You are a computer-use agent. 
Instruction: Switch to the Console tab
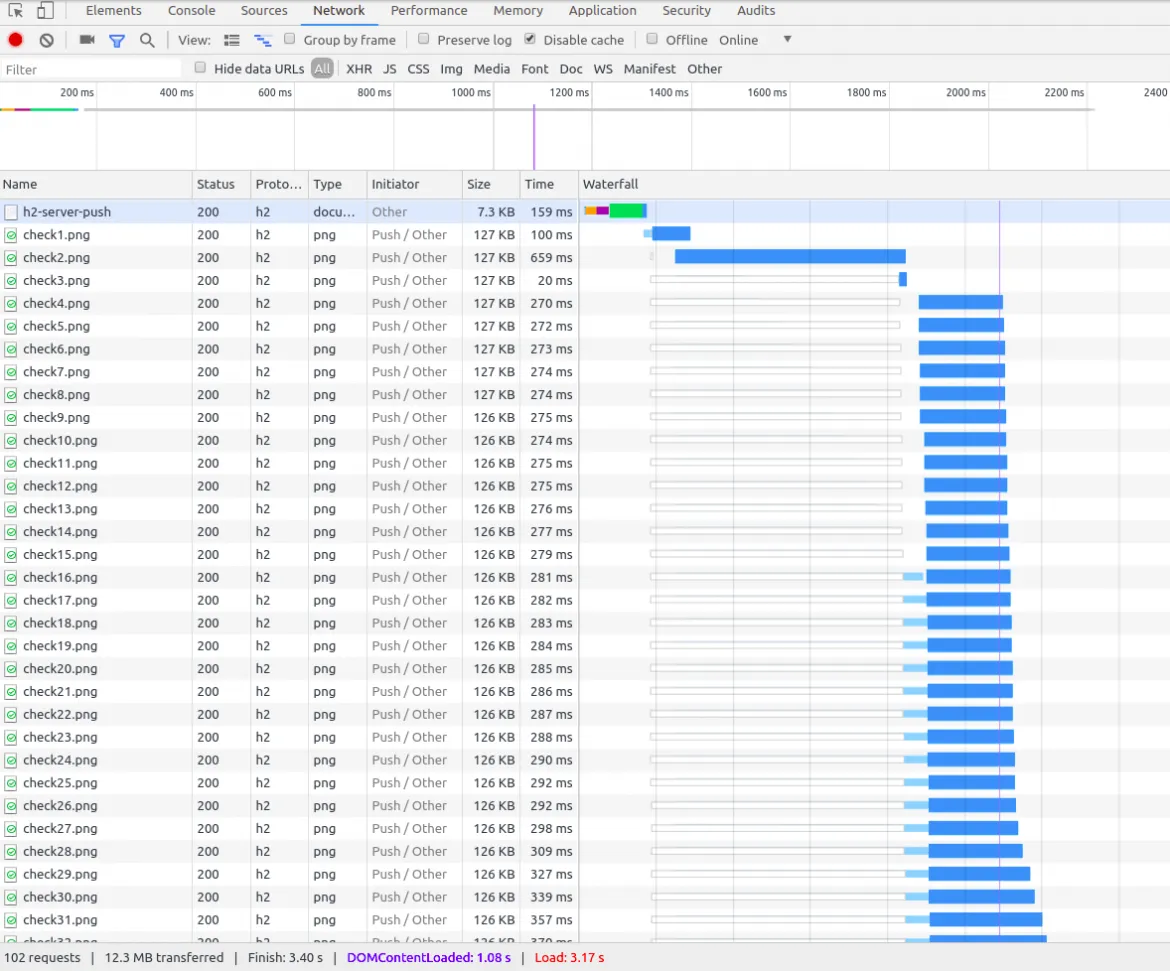[192, 10]
